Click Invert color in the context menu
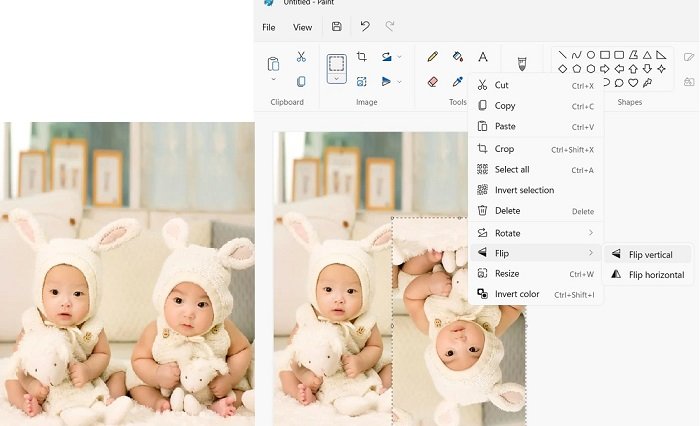Image resolution: width=700 pixels, height=426 pixels. point(517,294)
